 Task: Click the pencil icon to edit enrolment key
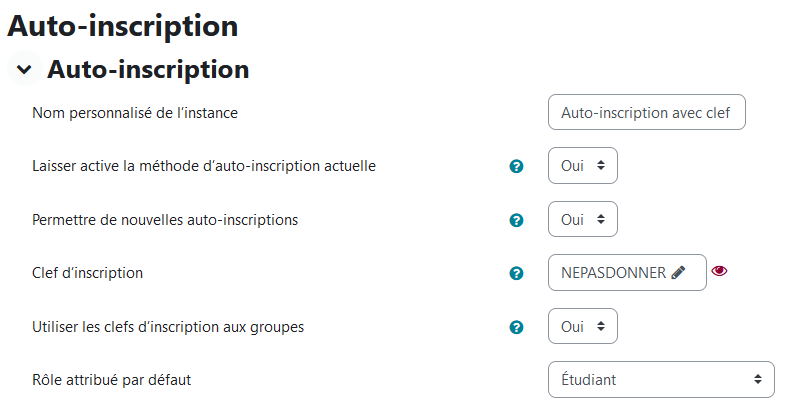[x=678, y=273]
